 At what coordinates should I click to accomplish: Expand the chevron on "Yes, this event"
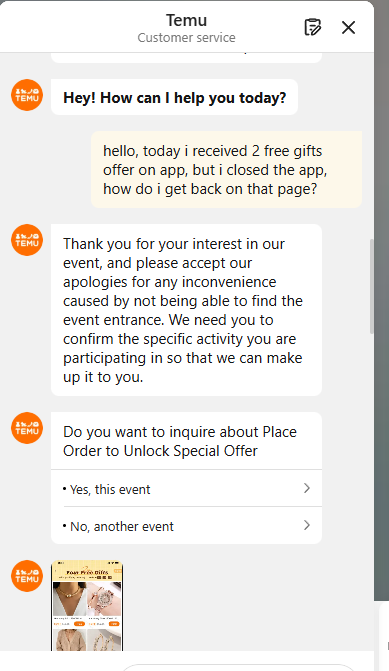coord(306,488)
